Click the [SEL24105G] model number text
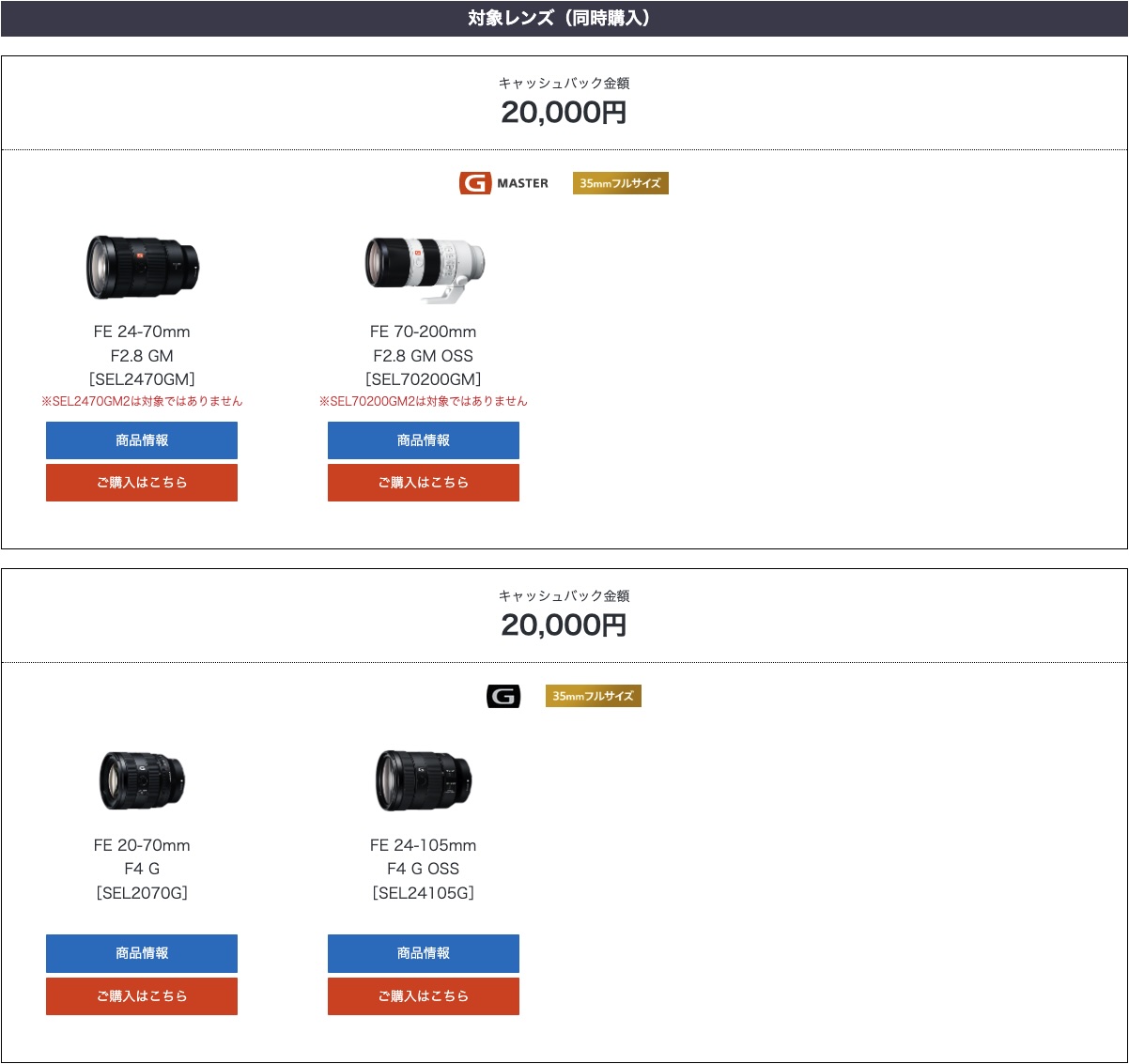 pyautogui.click(x=424, y=893)
